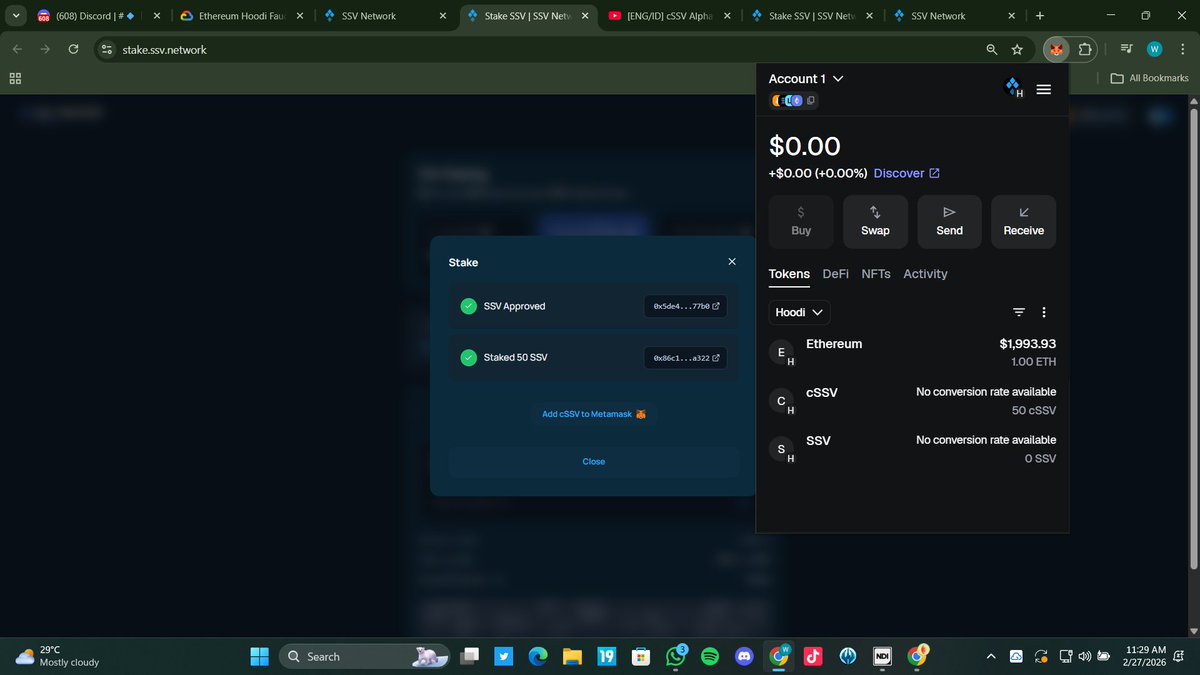Click the SSV Approved green checkmark

point(468,306)
